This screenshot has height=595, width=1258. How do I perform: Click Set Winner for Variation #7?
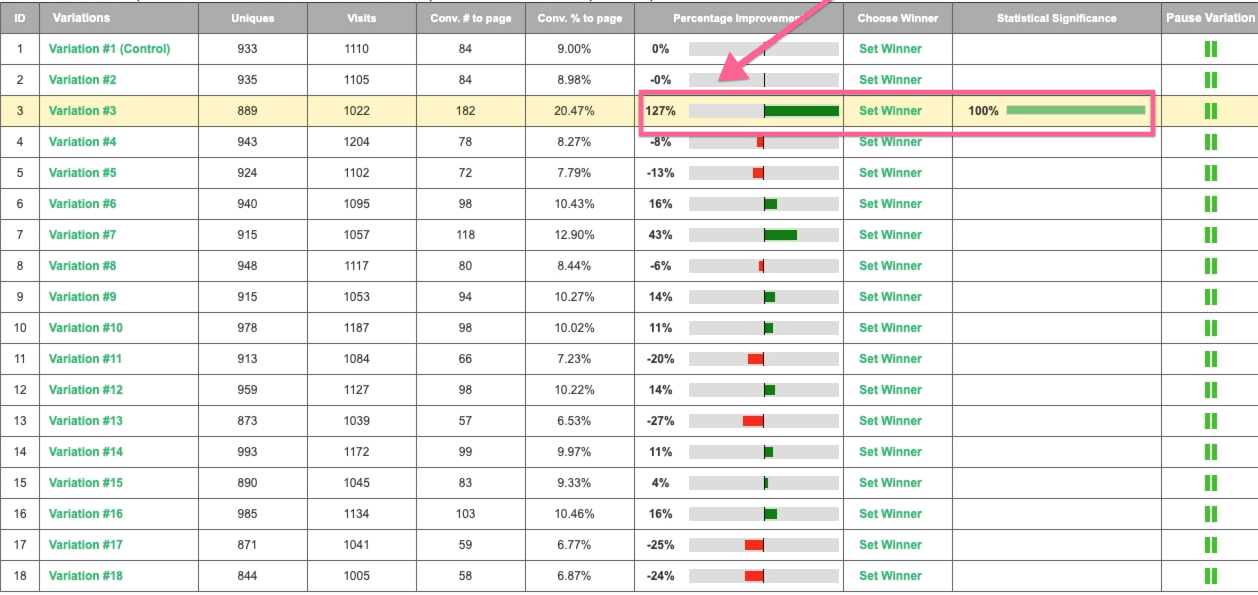(890, 235)
